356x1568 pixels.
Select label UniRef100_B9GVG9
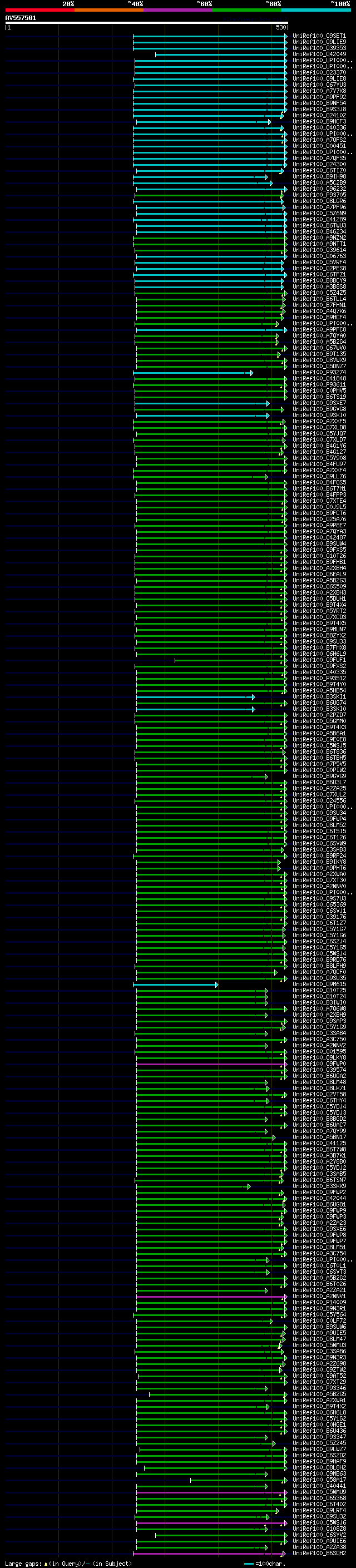pyautogui.click(x=319, y=776)
